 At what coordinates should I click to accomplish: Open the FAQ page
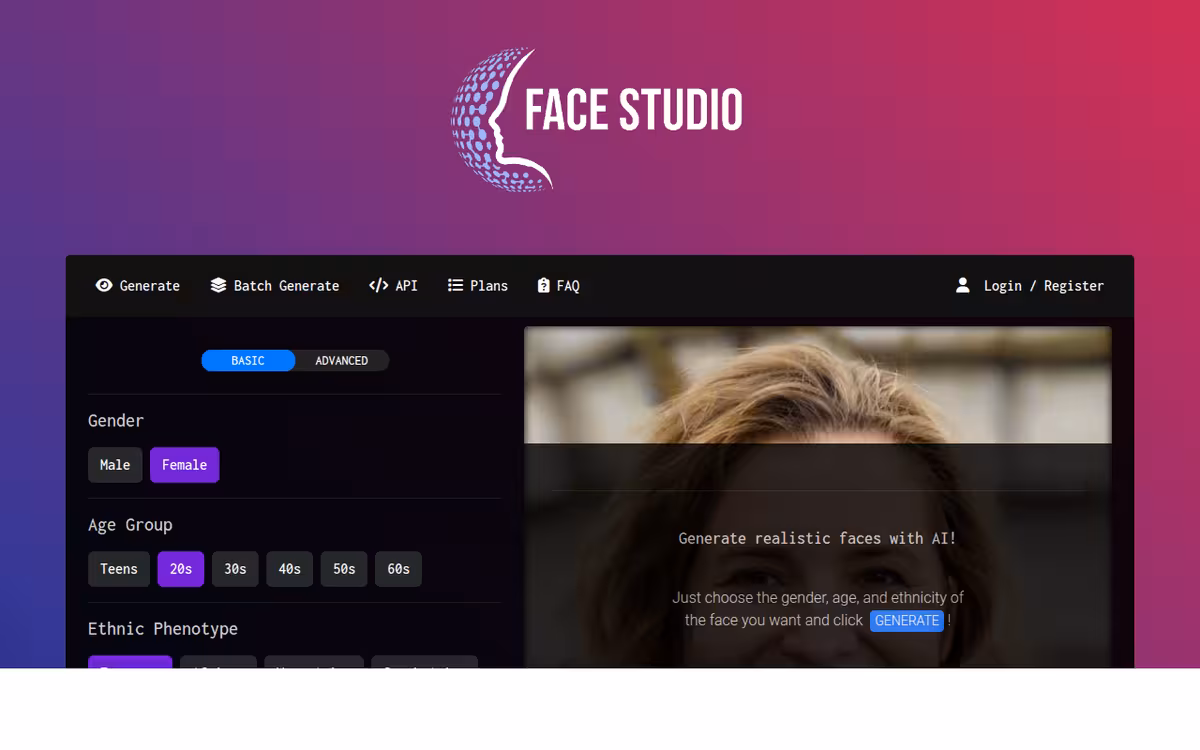[x=558, y=286]
